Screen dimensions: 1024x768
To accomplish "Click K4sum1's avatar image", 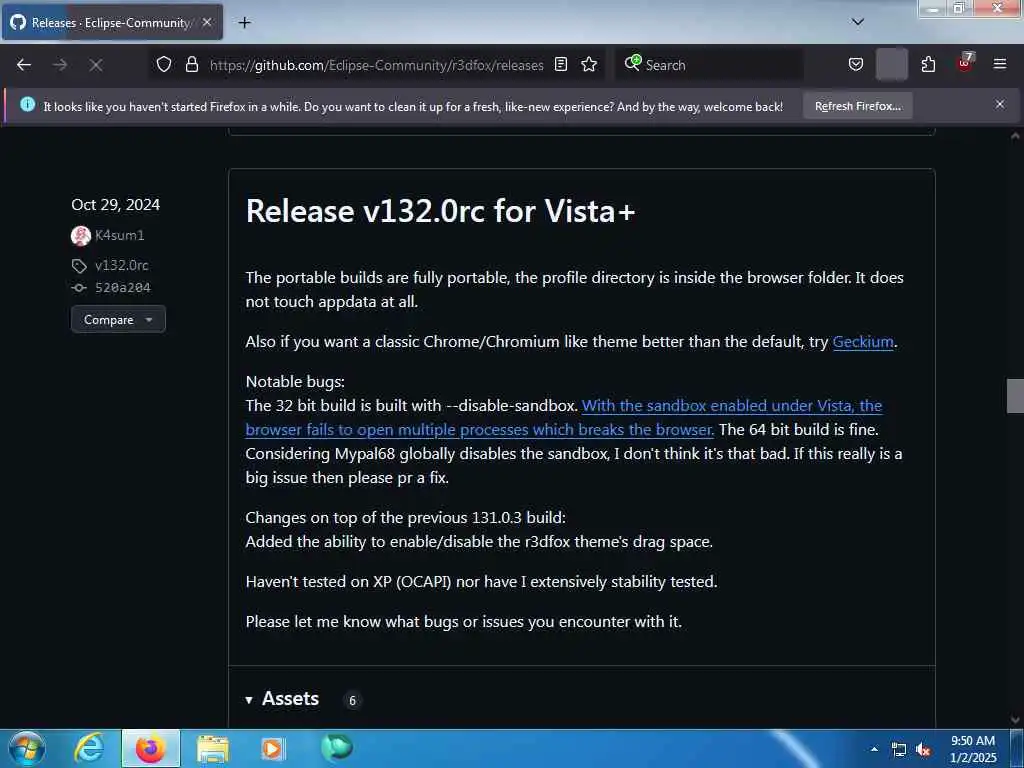I will pos(81,236).
